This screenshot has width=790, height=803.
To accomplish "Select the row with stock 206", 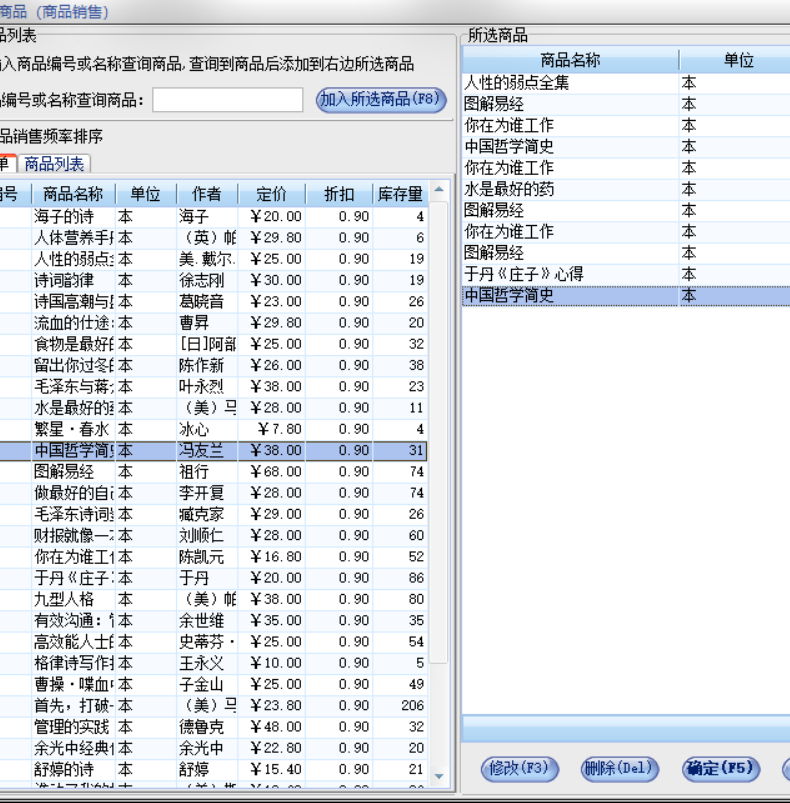I will point(213,705).
